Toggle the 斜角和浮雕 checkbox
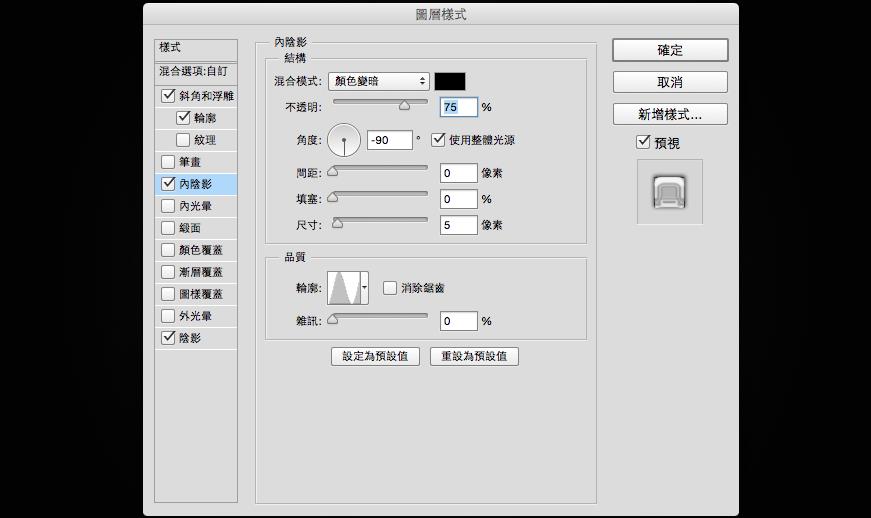 [x=168, y=95]
